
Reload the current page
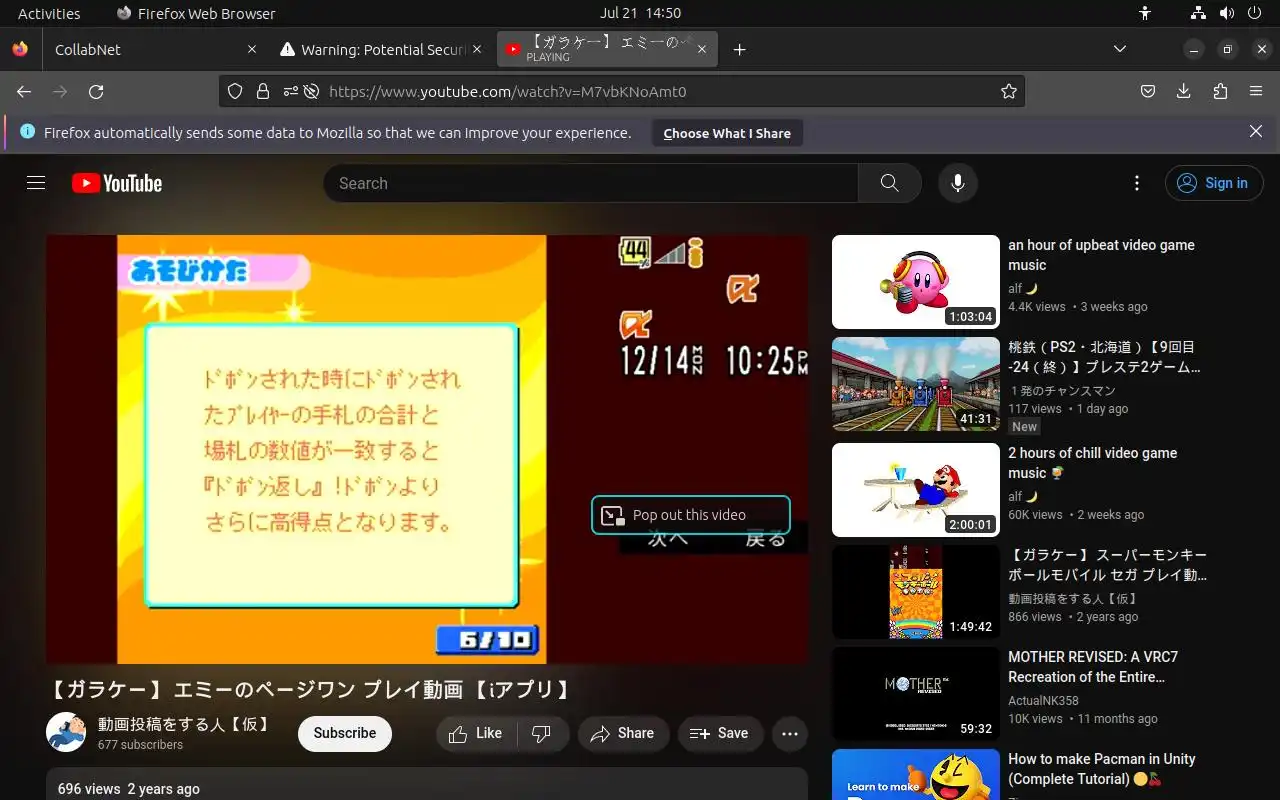pyautogui.click(x=96, y=91)
